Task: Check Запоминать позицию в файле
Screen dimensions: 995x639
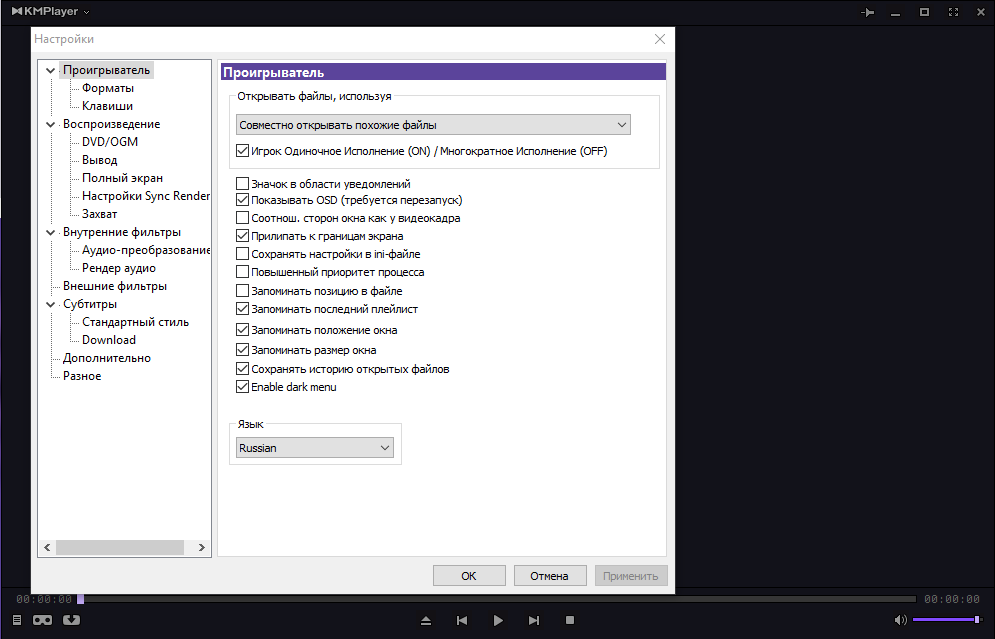Action: (x=242, y=291)
